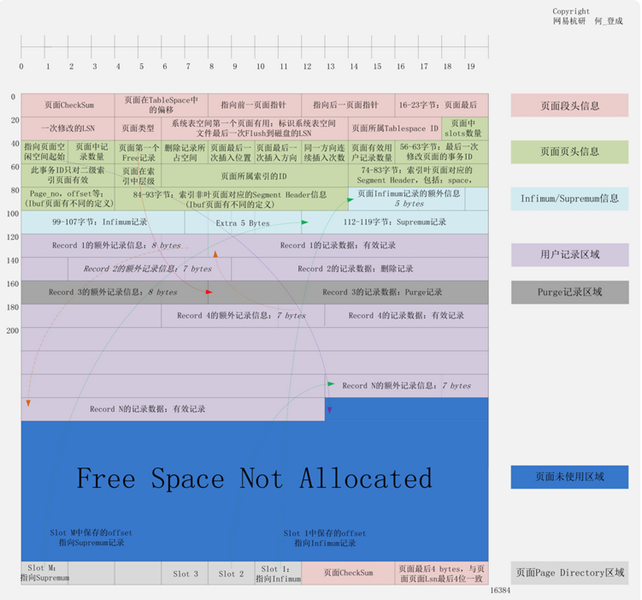Click Record 4的额外记录信息 7 bytes cell
Viewport: 642px width, 600px height.
click(x=243, y=315)
